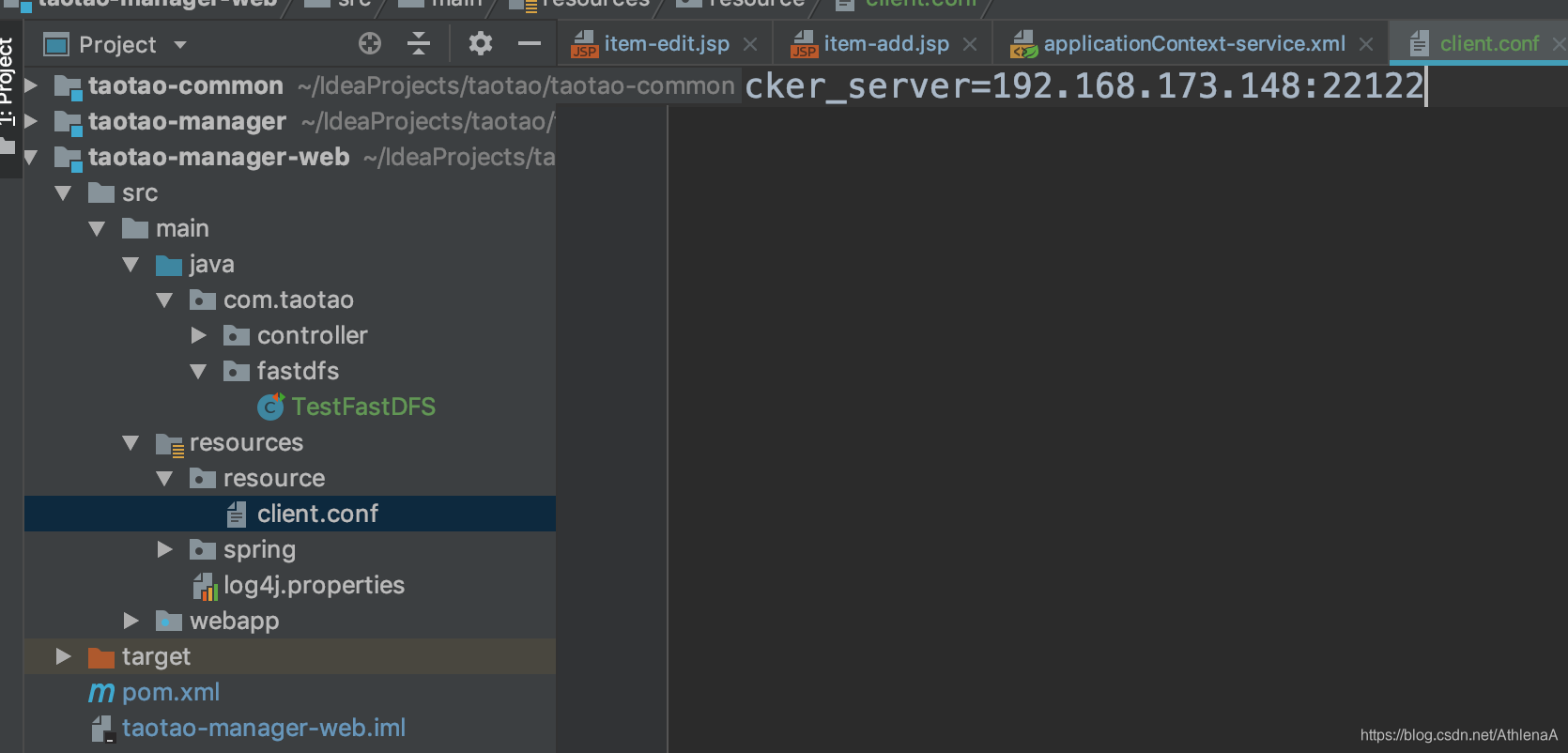Viewport: 1568px width, 753px height.
Task: Click the Maven pom.xml icon
Action: [101, 693]
